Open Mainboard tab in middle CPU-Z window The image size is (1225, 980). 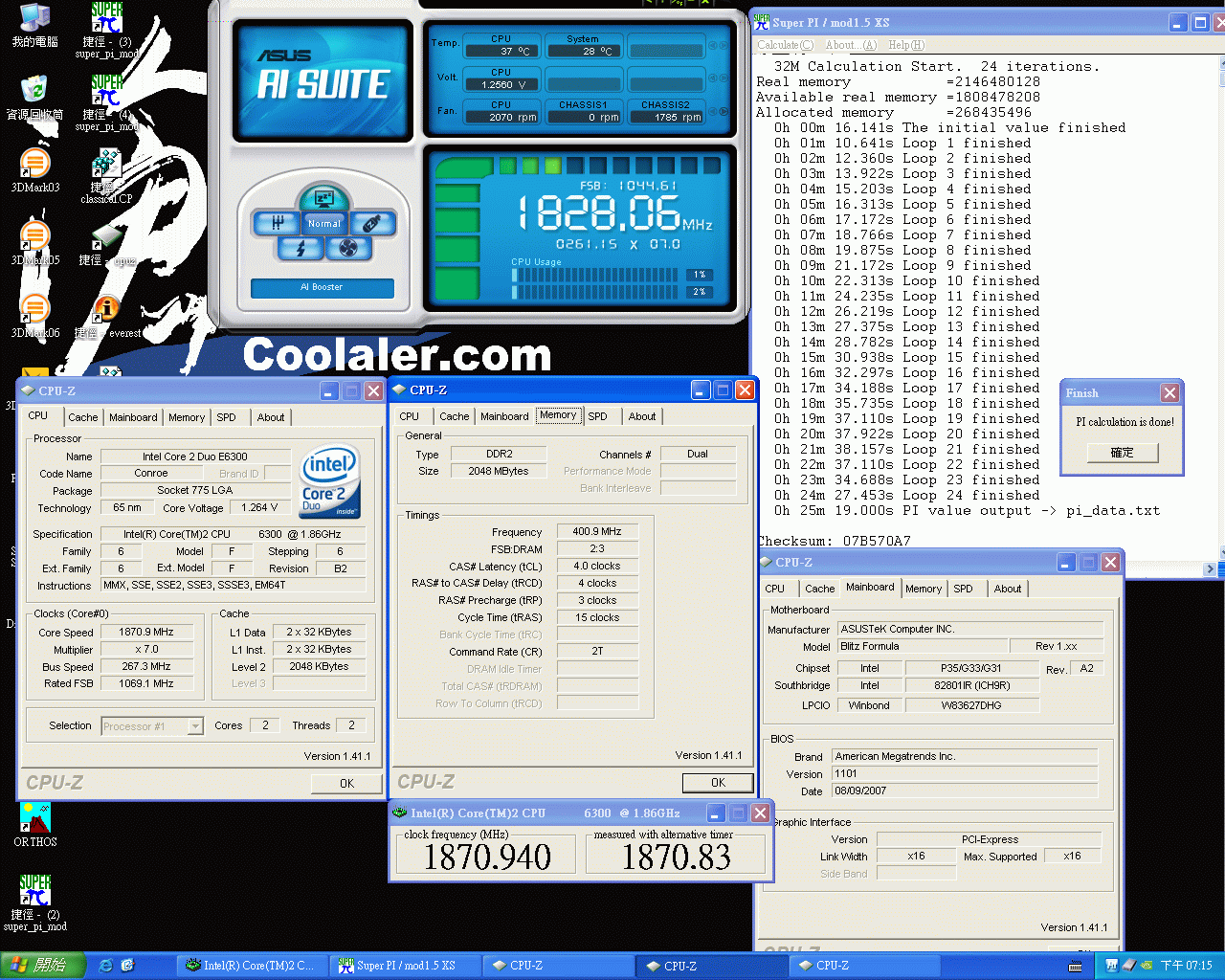point(504,416)
